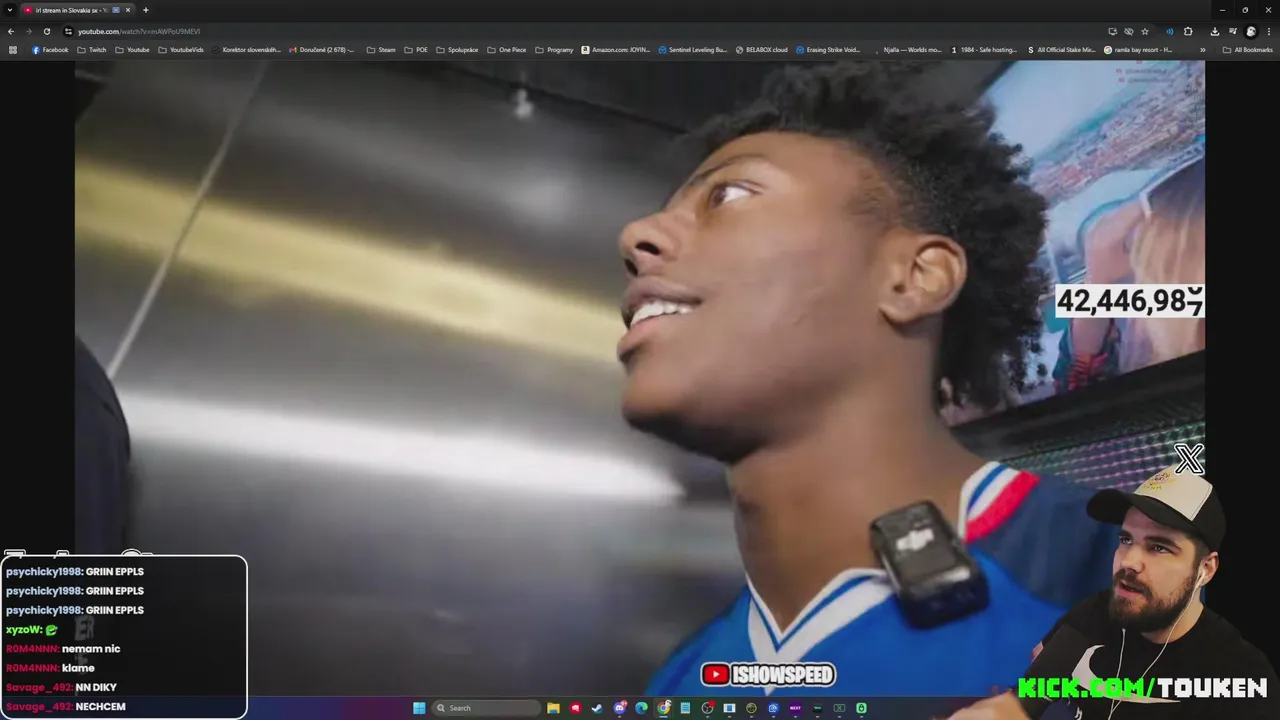
Task: Open Microsoft Edge from the taskbar
Action: [x=641, y=708]
